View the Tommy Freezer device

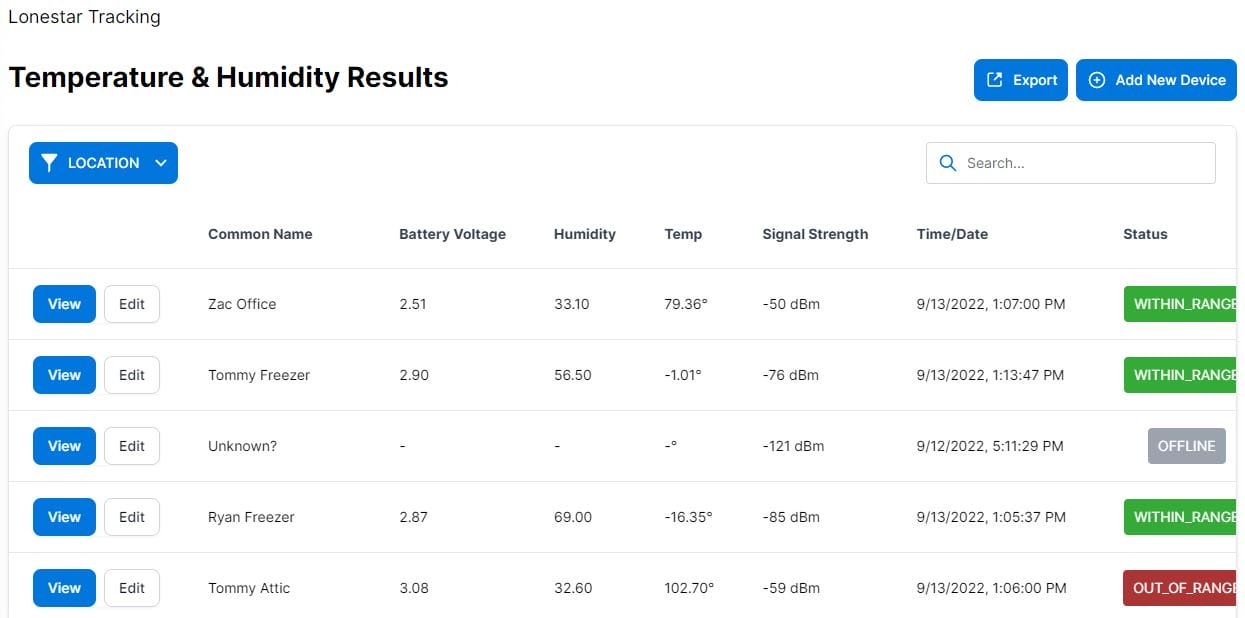64,375
